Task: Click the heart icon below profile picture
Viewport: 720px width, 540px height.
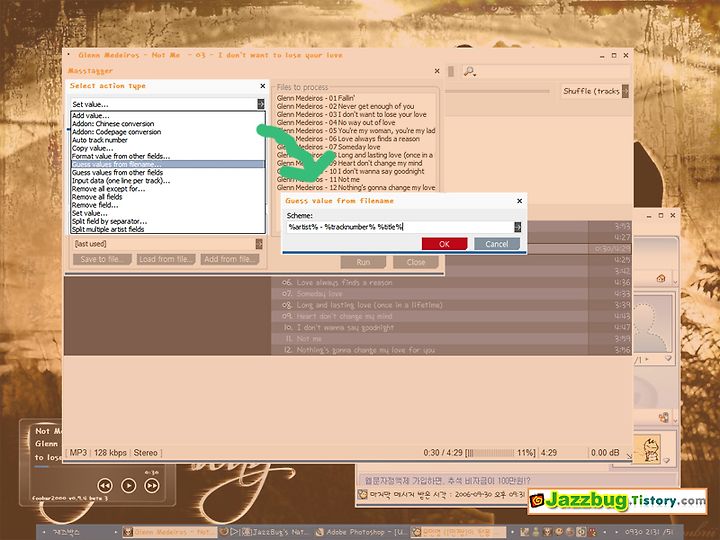Action: pos(668,359)
